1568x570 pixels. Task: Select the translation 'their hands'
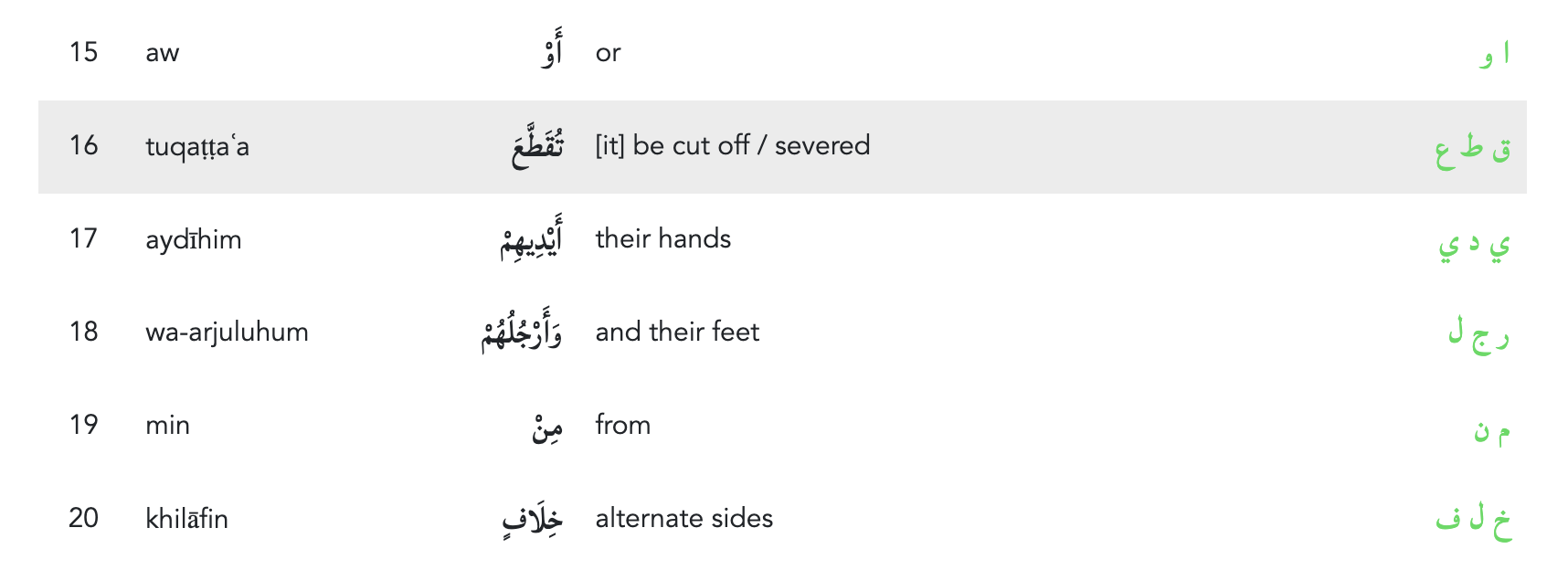pyautogui.click(x=662, y=239)
